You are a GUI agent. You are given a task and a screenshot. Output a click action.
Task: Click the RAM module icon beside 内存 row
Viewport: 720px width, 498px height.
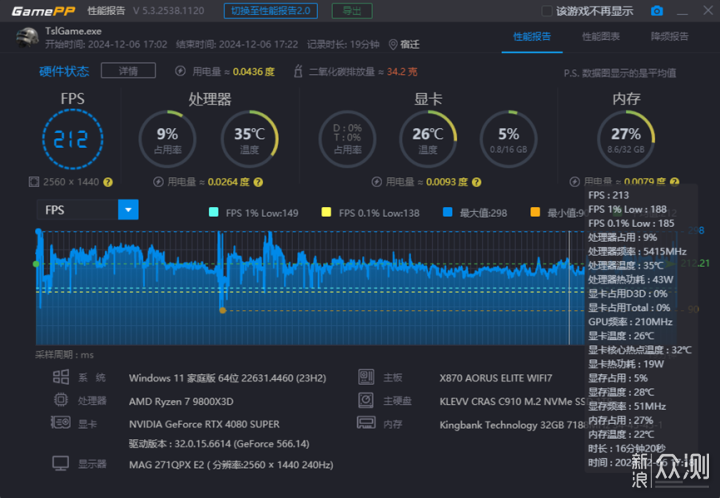366,422
